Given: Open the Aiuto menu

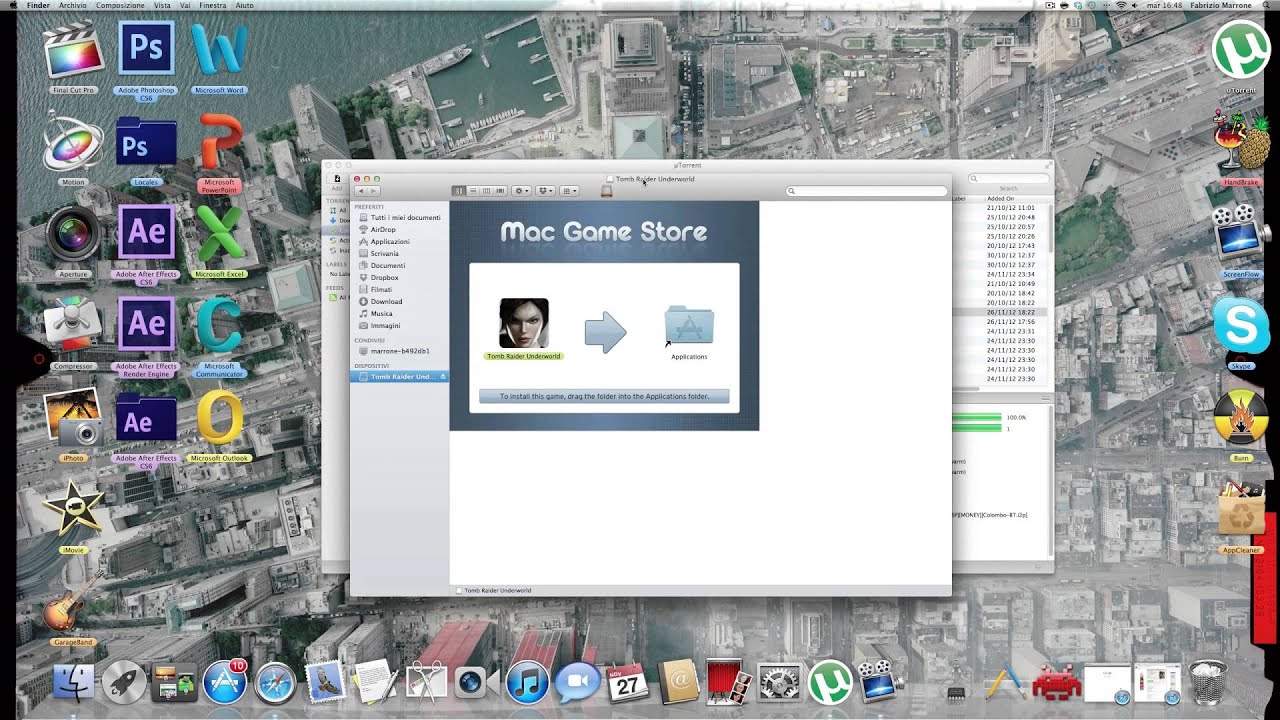Looking at the screenshot, I should (x=244, y=5).
